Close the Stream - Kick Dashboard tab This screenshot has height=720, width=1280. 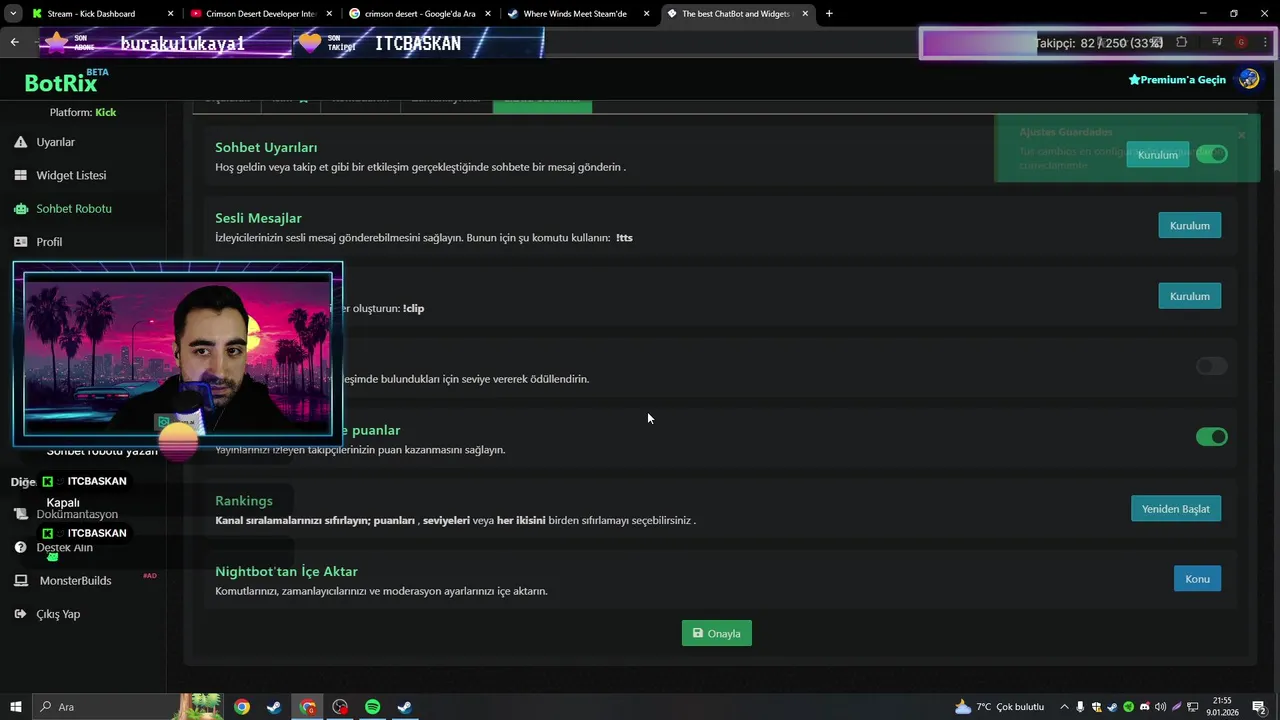[170, 14]
